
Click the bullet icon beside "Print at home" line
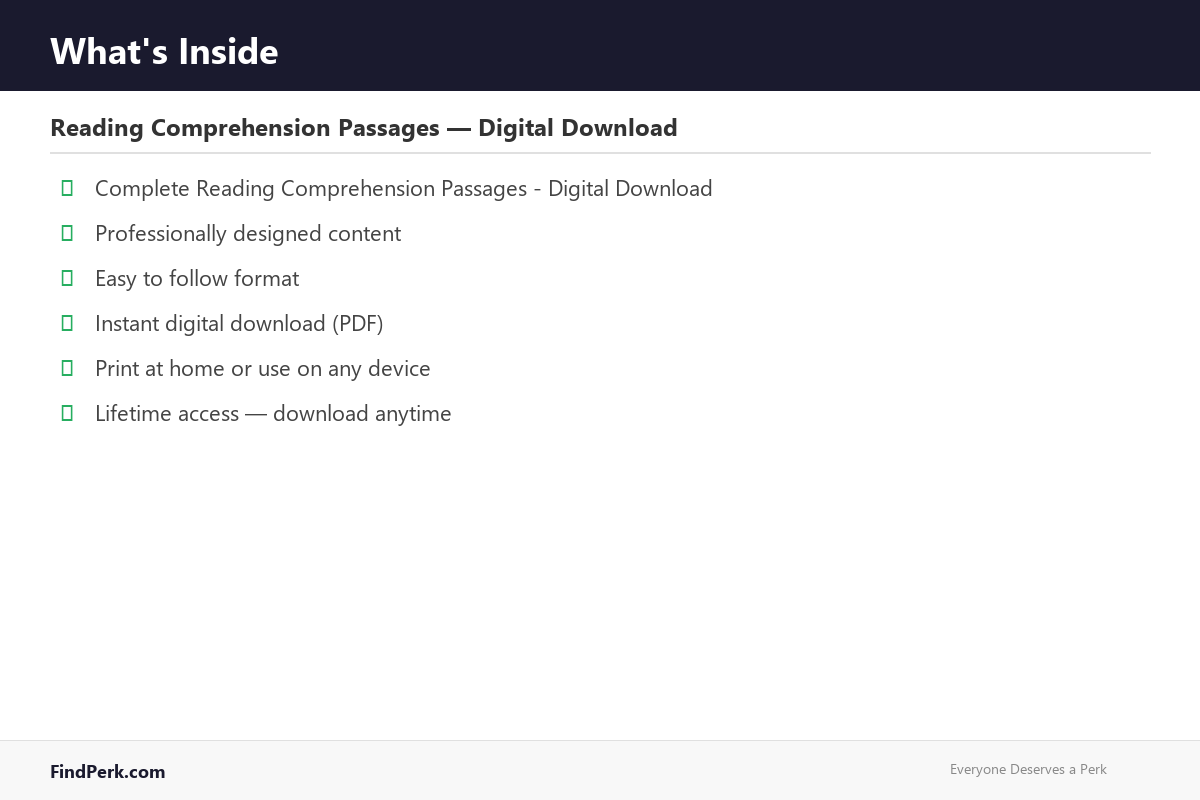pyautogui.click(x=67, y=368)
